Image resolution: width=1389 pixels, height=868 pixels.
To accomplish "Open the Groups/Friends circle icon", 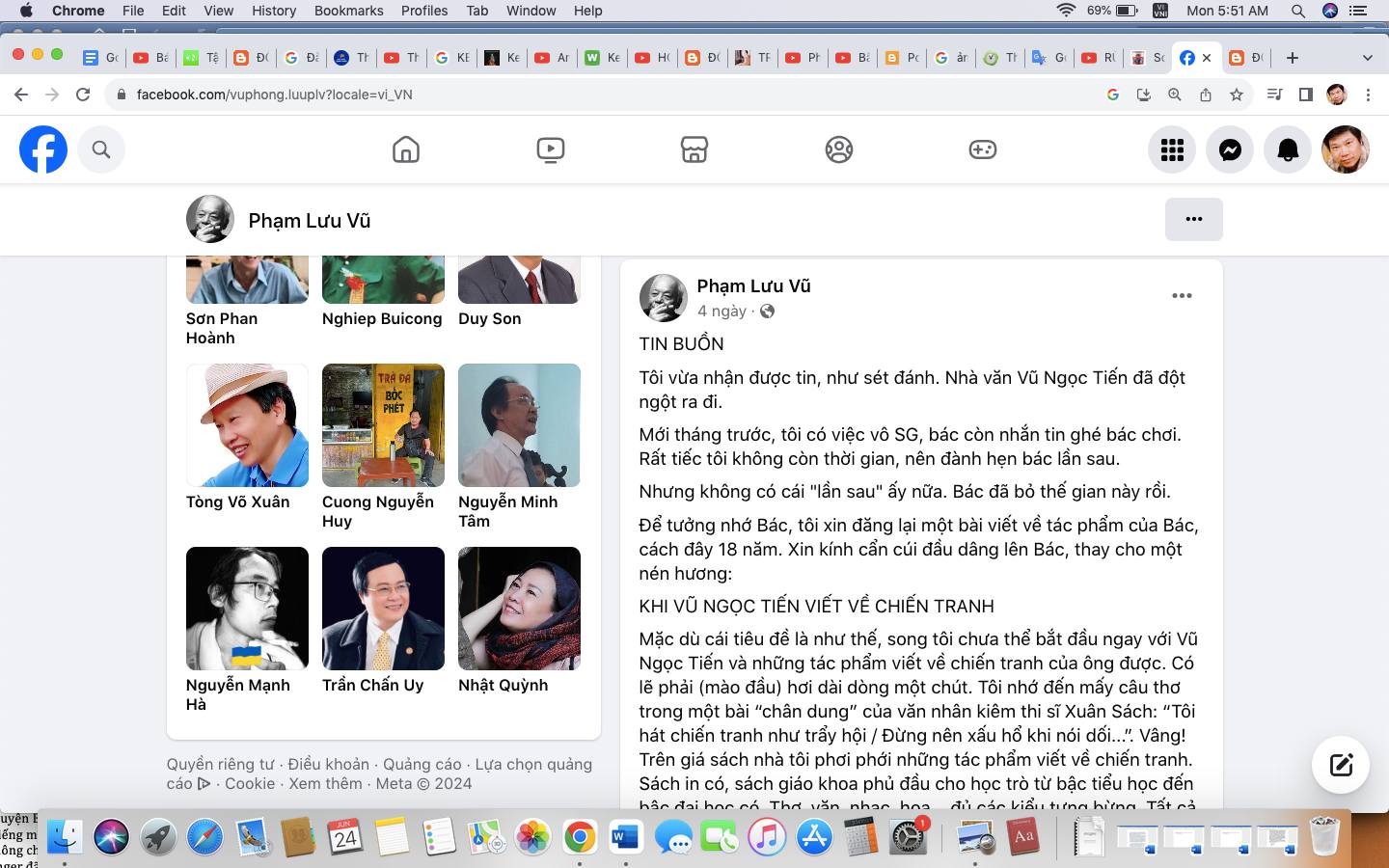I will coord(838,149).
